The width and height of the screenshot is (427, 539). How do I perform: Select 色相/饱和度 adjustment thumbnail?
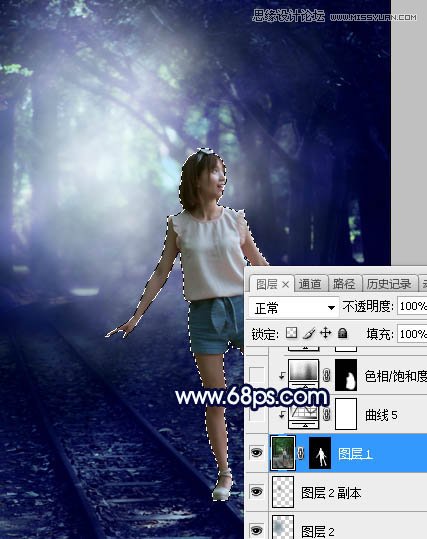coord(304,374)
